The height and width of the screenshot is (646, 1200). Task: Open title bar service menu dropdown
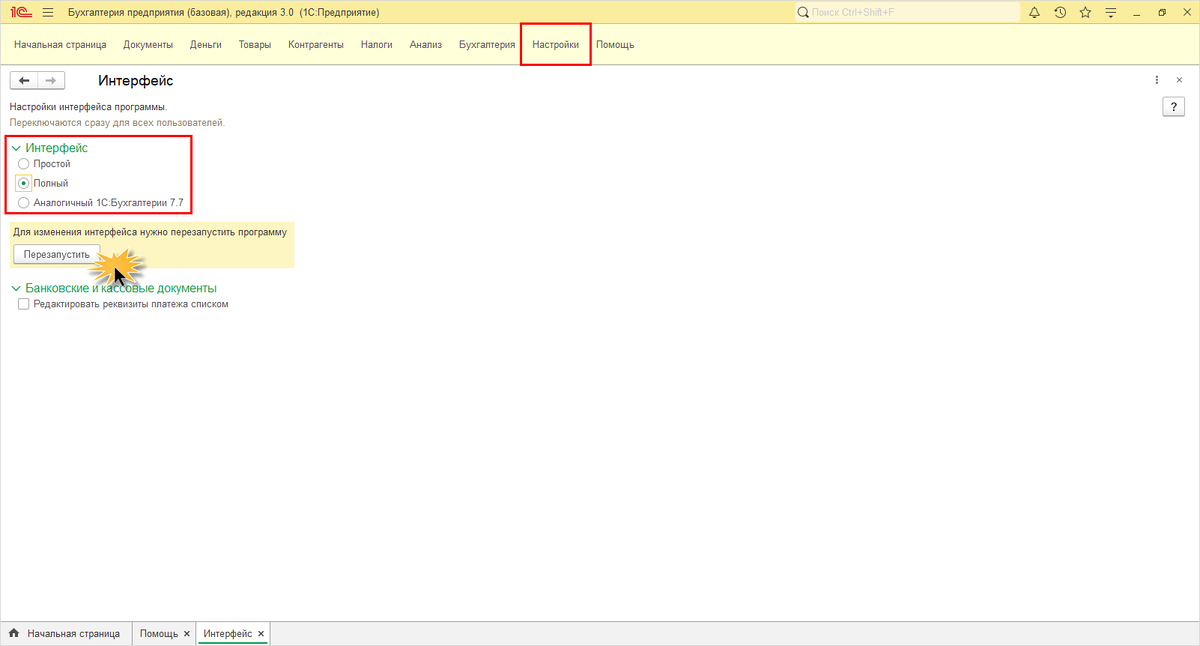coord(1110,12)
